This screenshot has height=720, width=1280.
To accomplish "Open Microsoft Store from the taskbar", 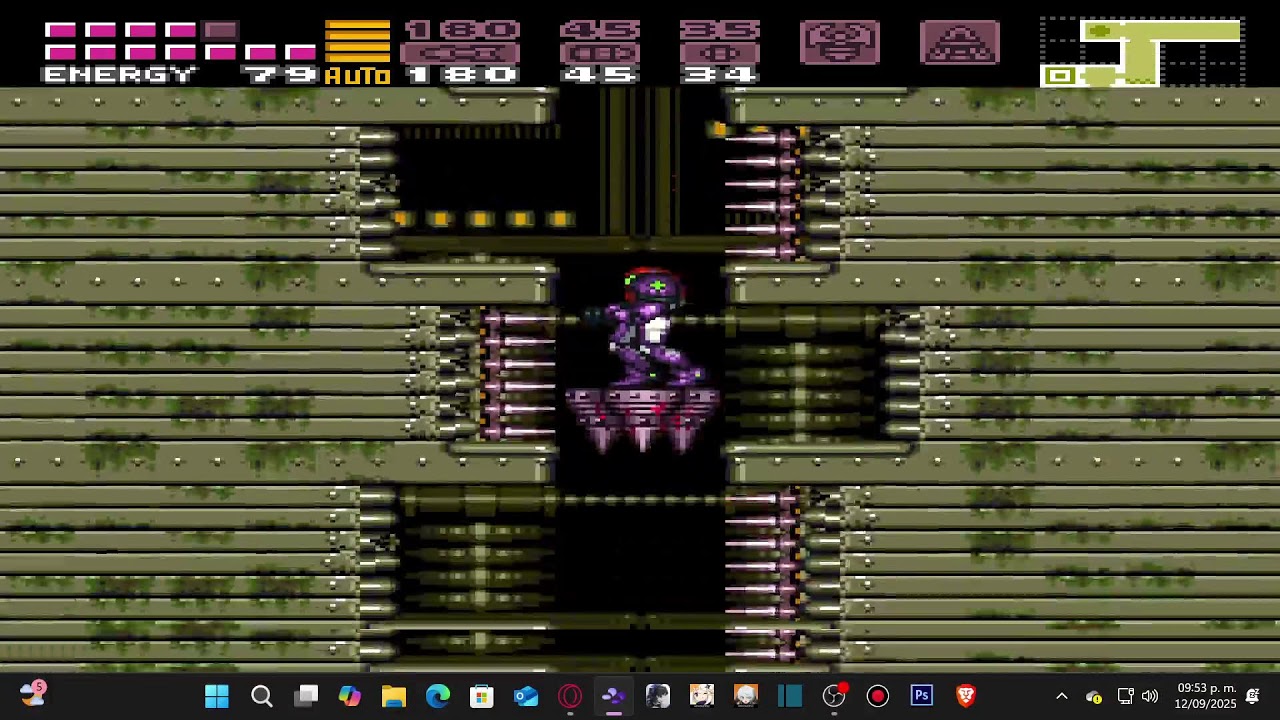I will [x=482, y=696].
